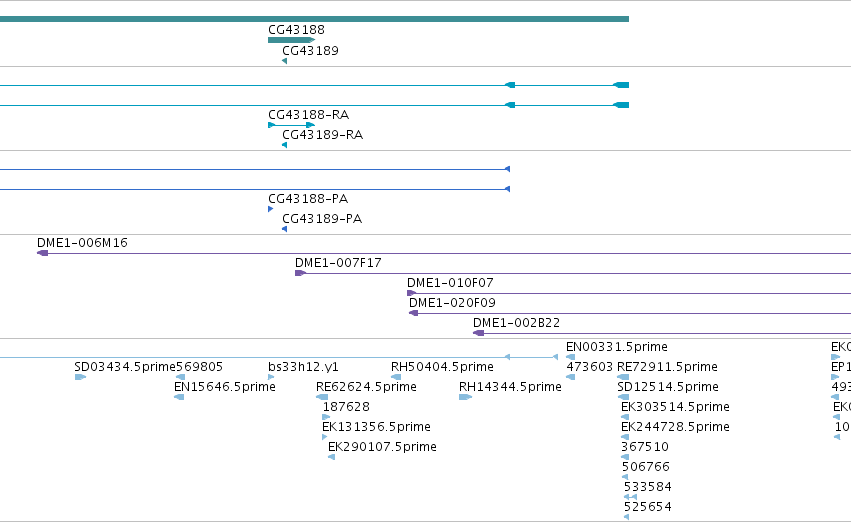Click the SD03434.5prime EST glyph
851x522 pixels.
(x=80, y=377)
